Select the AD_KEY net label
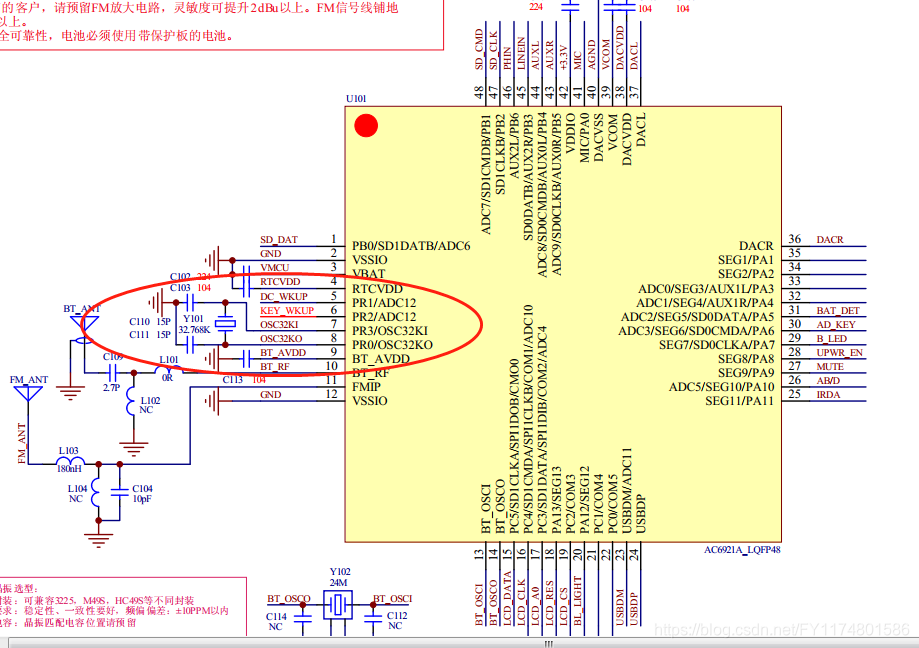The image size is (919, 648). [x=836, y=325]
